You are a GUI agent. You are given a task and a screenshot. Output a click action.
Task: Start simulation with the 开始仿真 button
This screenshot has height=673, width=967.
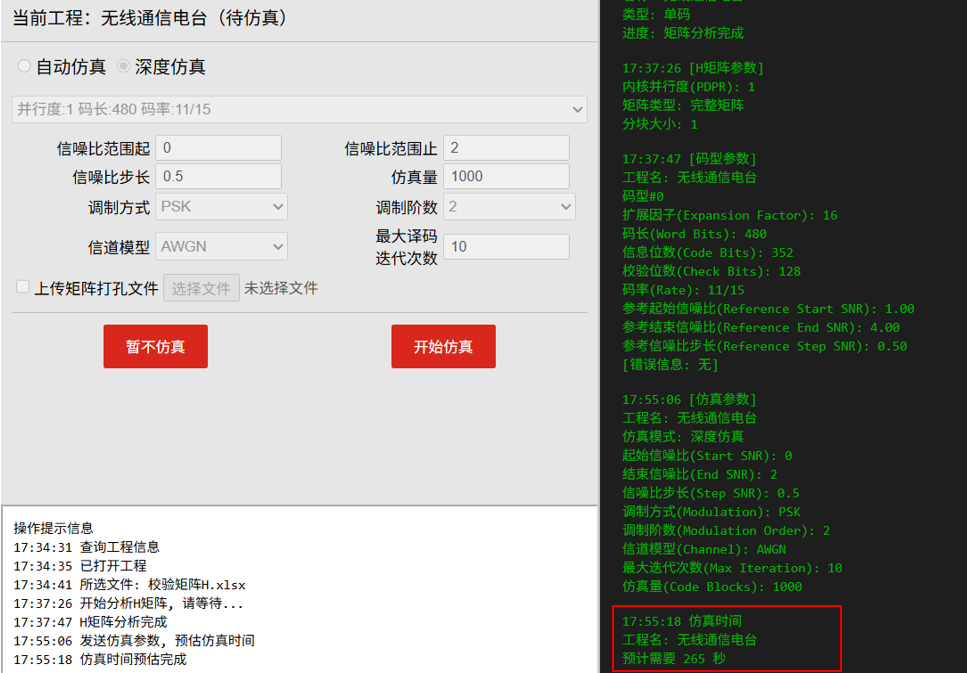pos(443,346)
